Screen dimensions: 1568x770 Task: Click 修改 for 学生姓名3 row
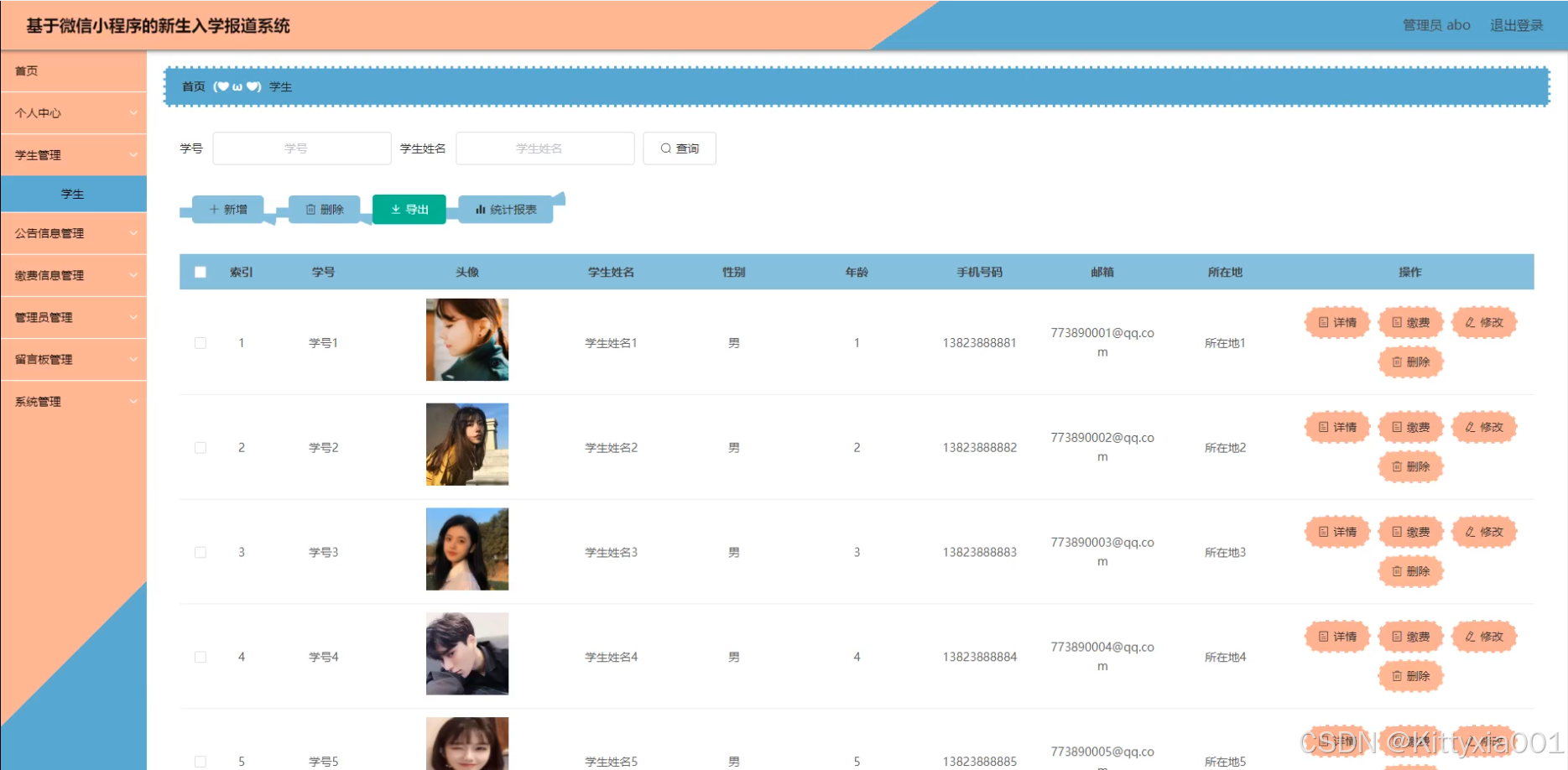(1484, 532)
